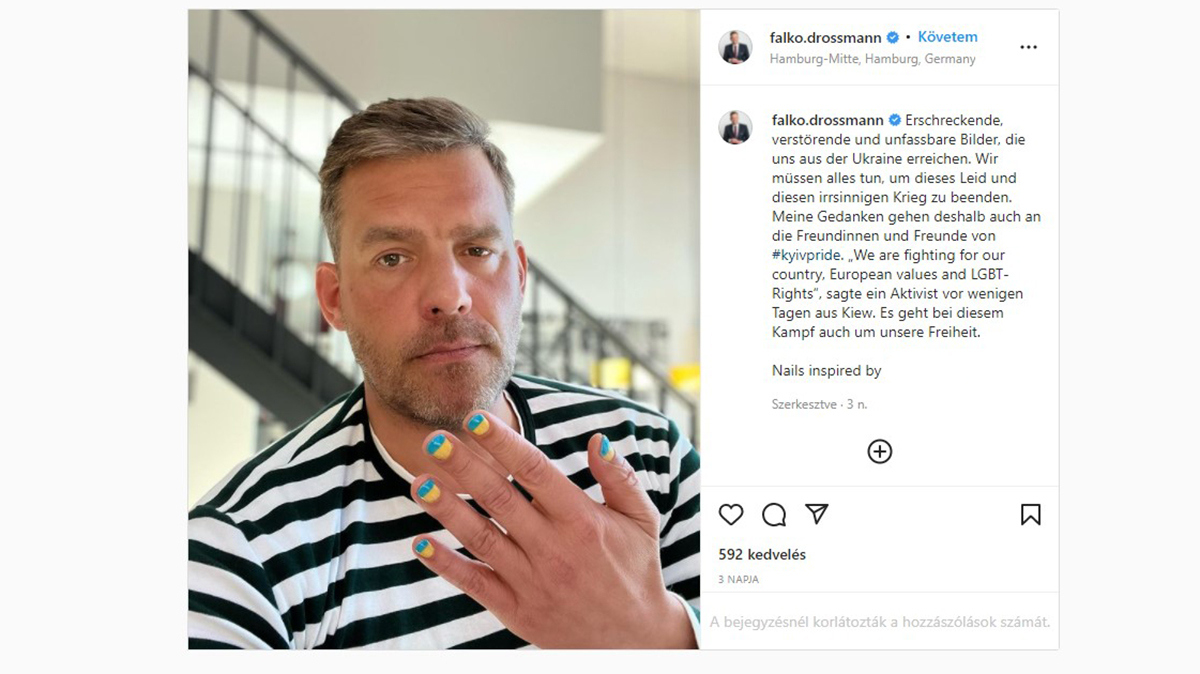
Task: View the 592 kedvelés likes list
Action: pyautogui.click(x=762, y=554)
